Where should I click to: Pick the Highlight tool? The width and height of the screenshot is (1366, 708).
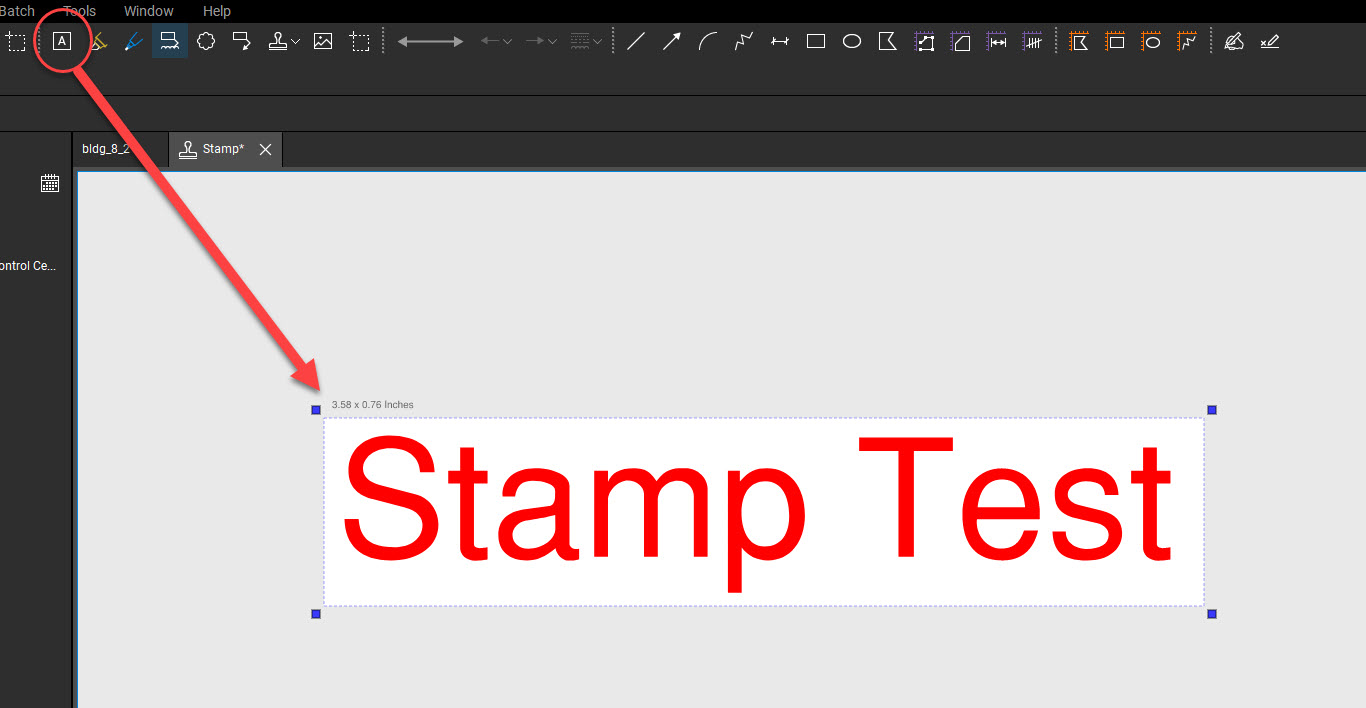coord(98,41)
